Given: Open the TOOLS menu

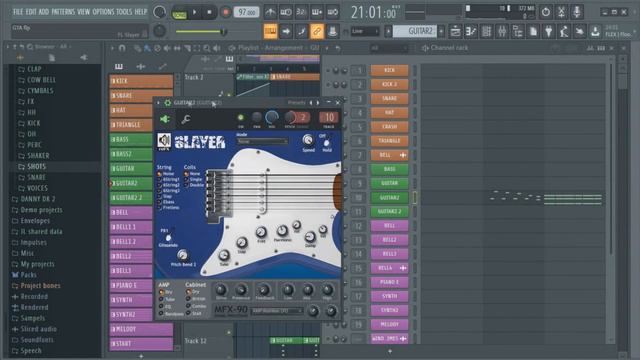Looking at the screenshot, I should (124, 11).
